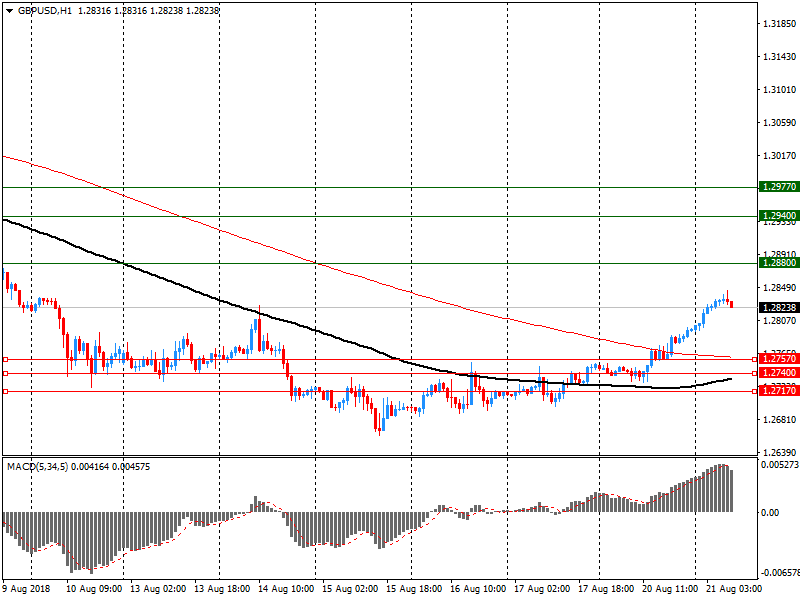Click the OHLC quote values in chart header
Screen dimensions: 800x600
click(x=148, y=11)
